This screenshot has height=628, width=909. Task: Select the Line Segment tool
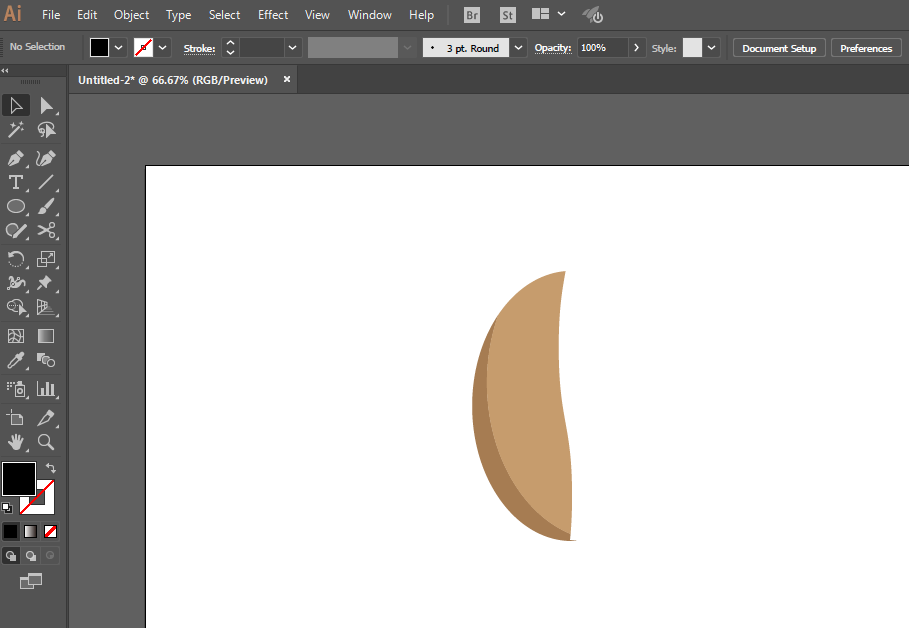pos(46,182)
